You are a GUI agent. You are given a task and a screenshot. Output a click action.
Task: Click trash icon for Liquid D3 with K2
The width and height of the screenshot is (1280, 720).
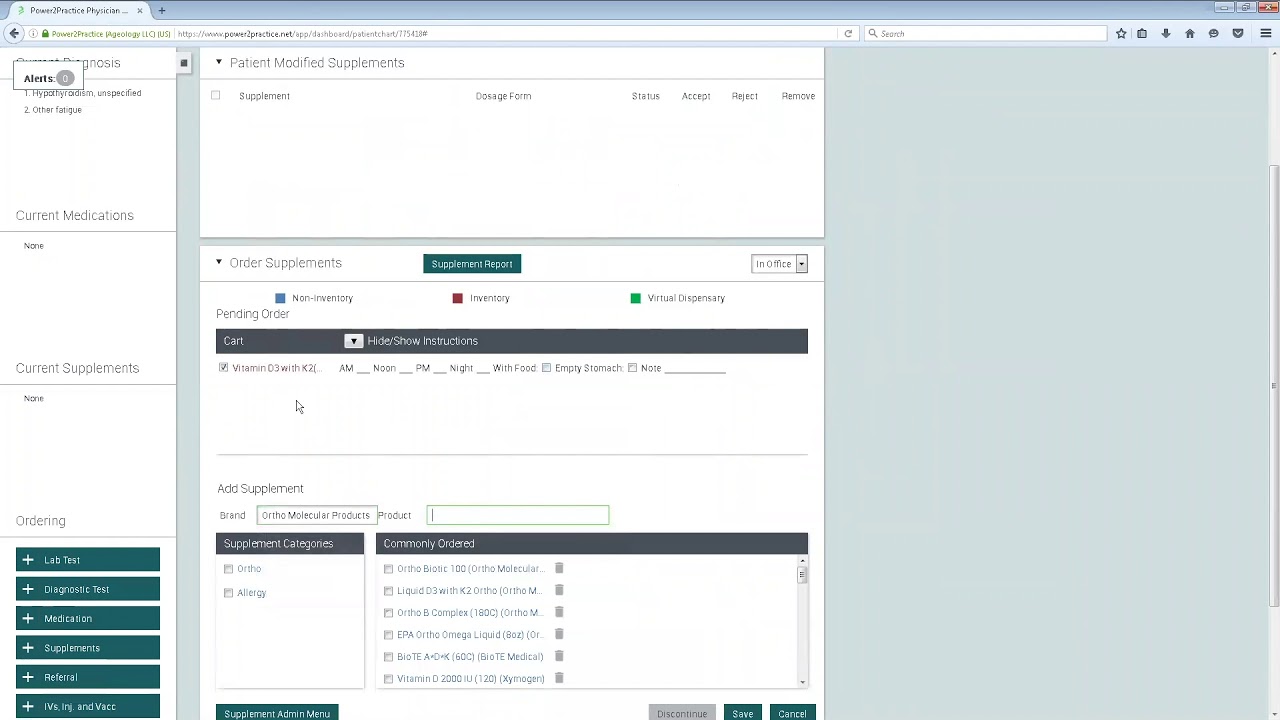[x=559, y=590]
